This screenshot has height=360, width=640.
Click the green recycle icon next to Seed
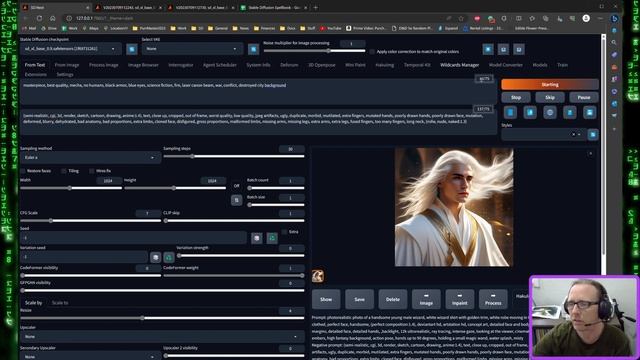point(272,238)
